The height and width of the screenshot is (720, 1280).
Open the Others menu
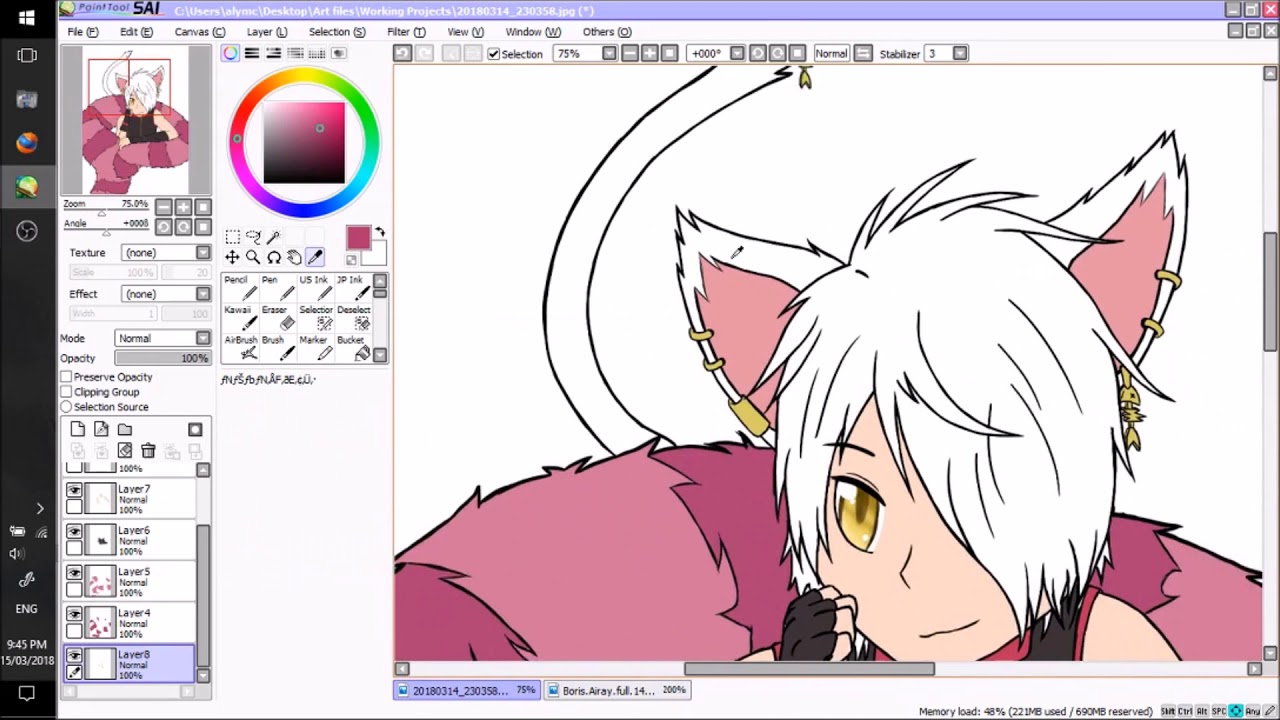(607, 32)
